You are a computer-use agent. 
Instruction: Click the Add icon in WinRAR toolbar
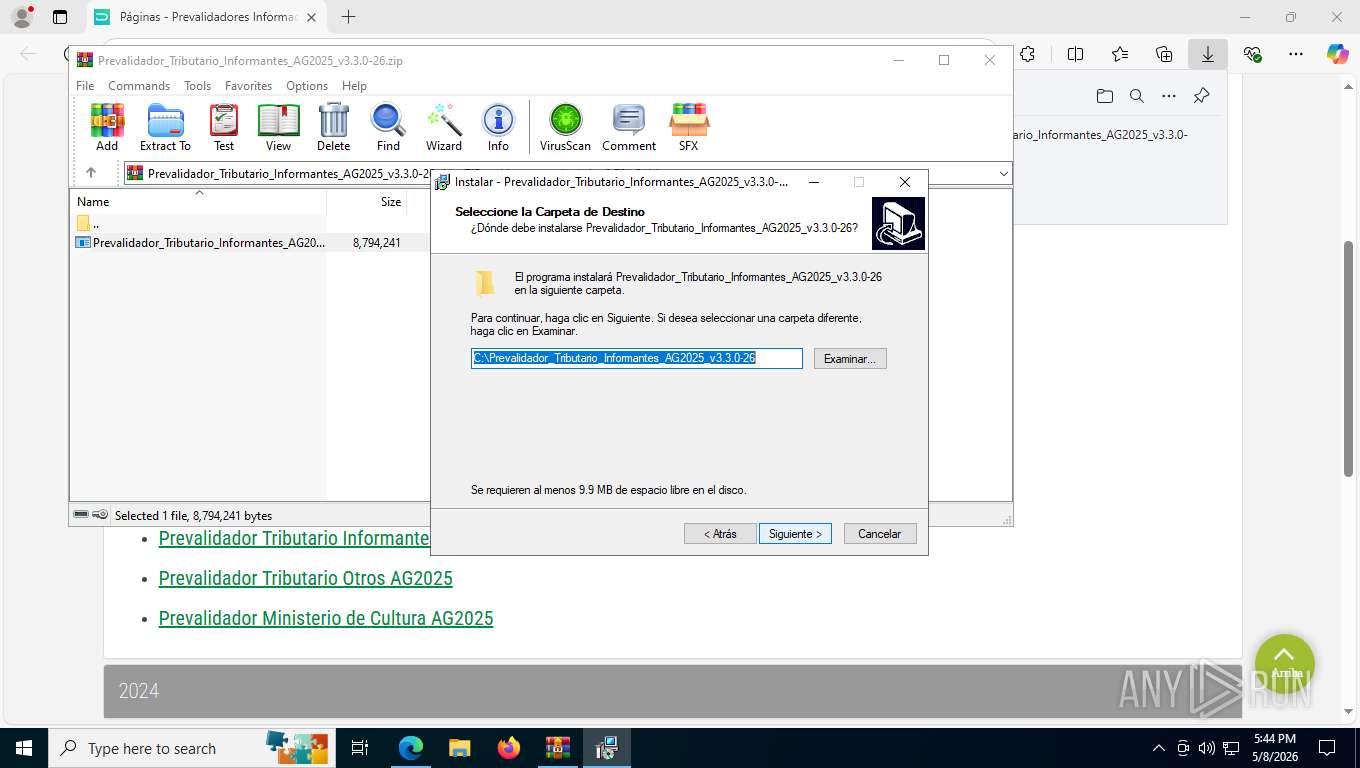click(107, 127)
